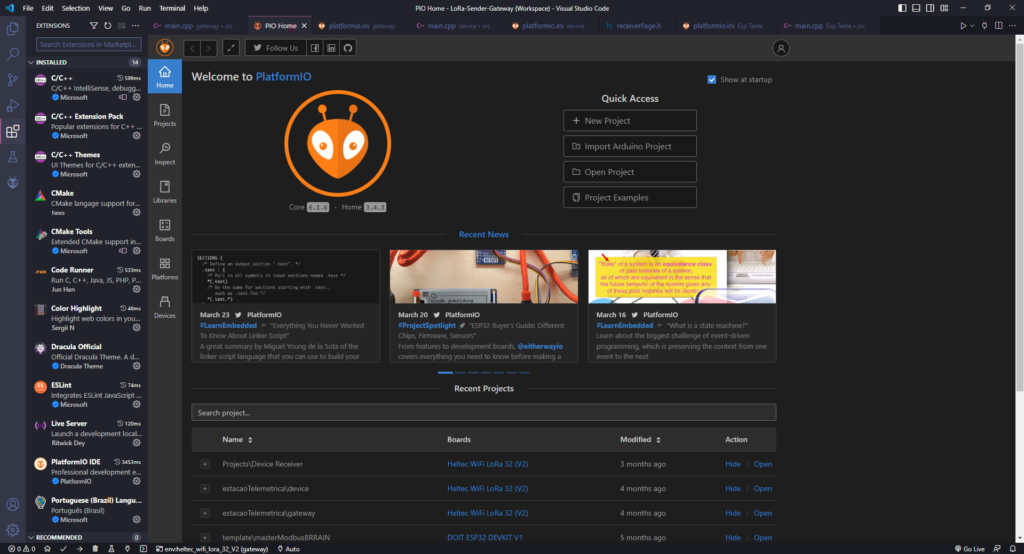
Task: Open the File menu
Action: point(28,8)
